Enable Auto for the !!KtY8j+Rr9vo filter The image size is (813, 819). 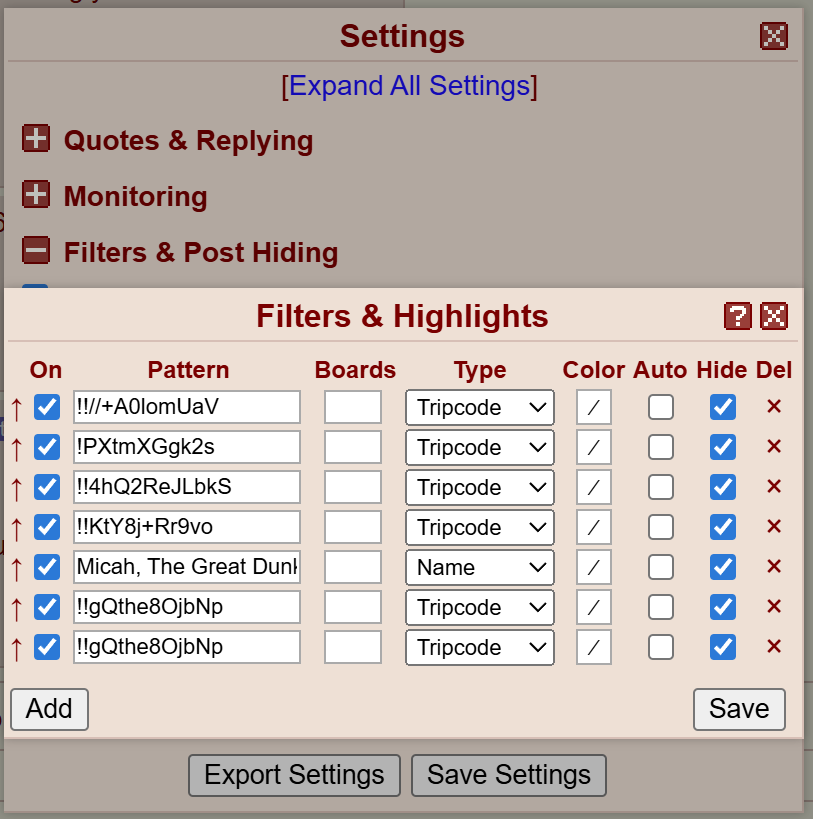pos(661,527)
